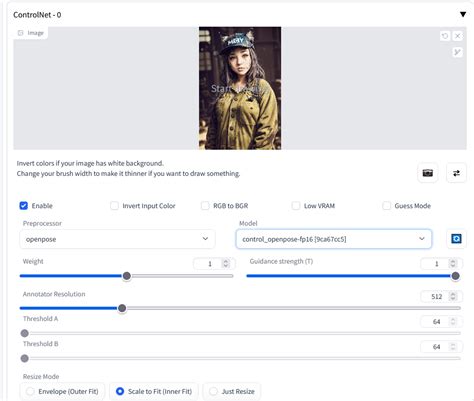Image resolution: width=474 pixels, height=401 pixels.
Task: Choose the Just Resize radio option
Action: (x=232, y=391)
